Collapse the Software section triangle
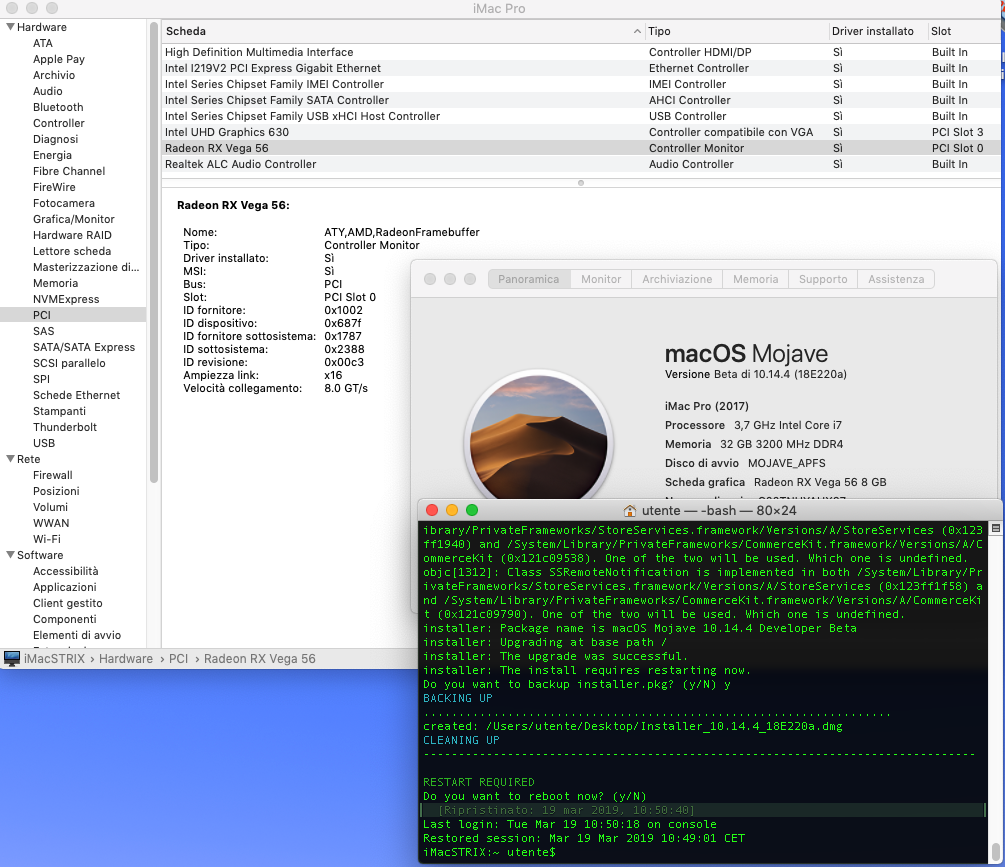1005x867 pixels. click(x=10, y=555)
